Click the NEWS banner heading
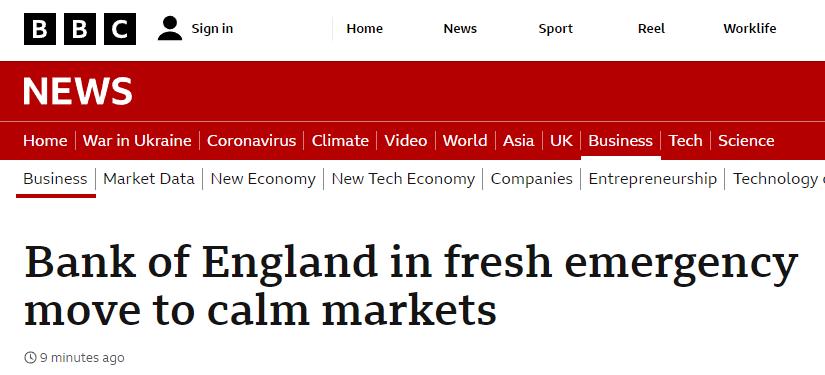 pos(78,91)
